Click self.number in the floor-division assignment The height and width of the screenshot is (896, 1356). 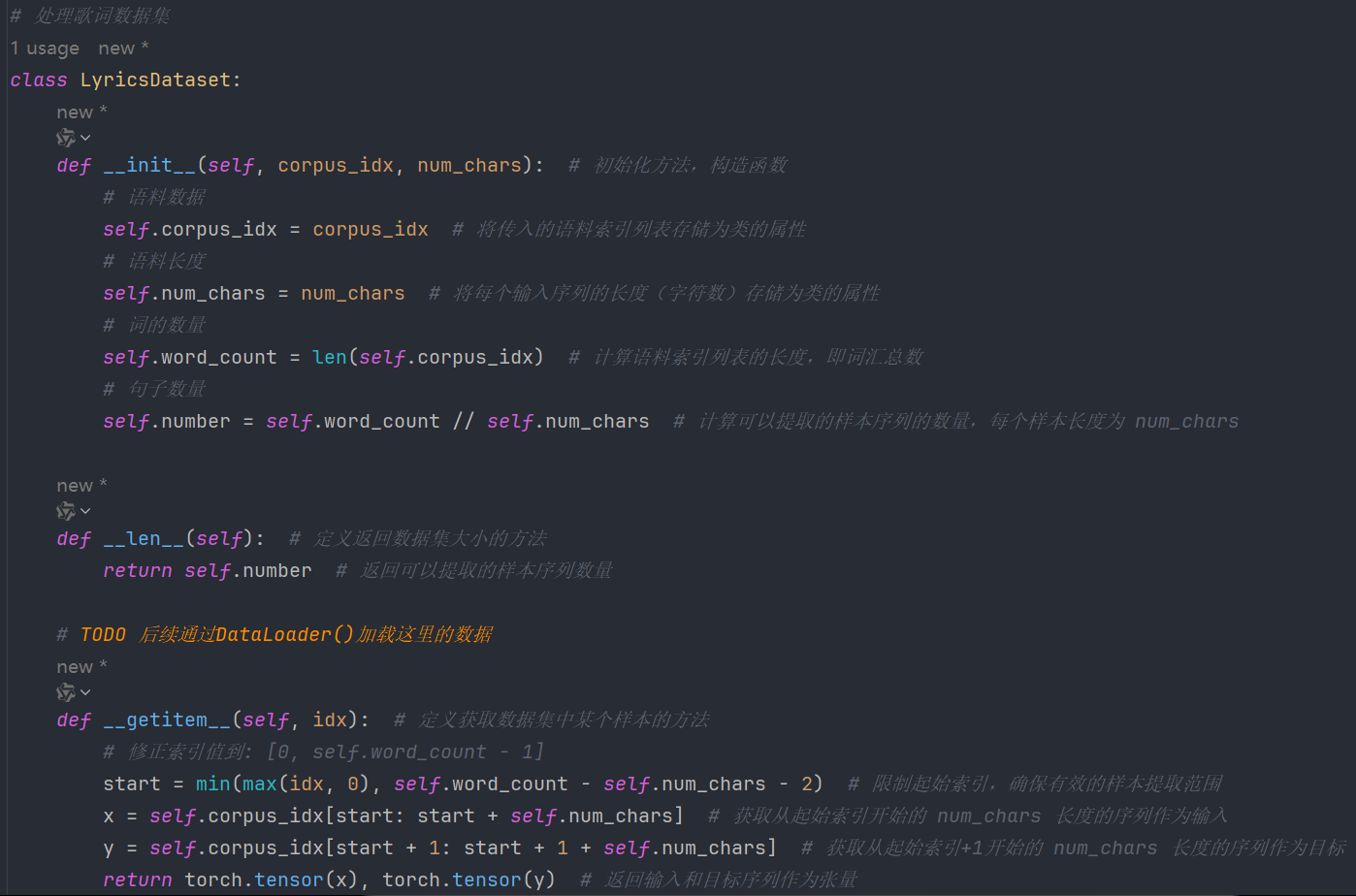click(167, 422)
